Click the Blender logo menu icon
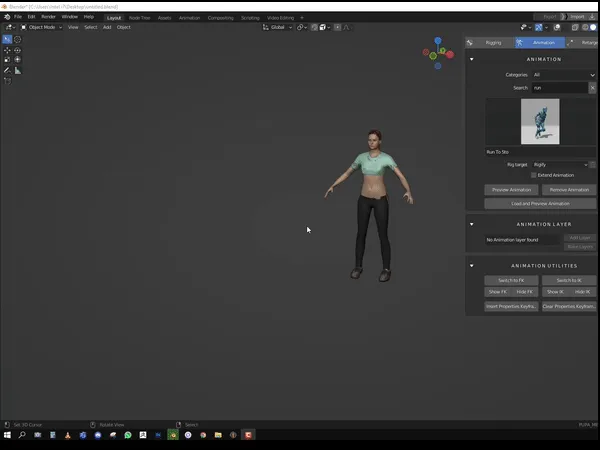Image resolution: width=600 pixels, height=450 pixels. (7, 17)
